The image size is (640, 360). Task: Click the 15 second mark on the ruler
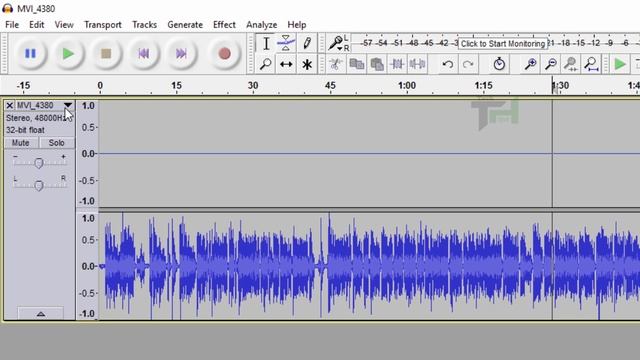pos(176,86)
